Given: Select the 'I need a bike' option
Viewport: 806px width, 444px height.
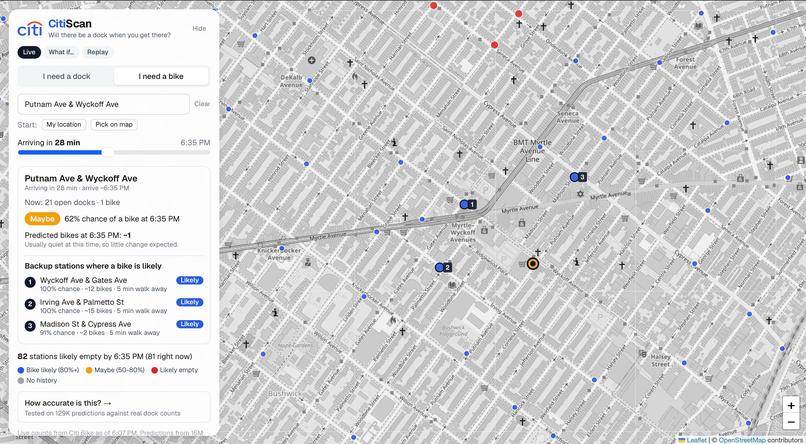Looking at the screenshot, I should (161, 76).
